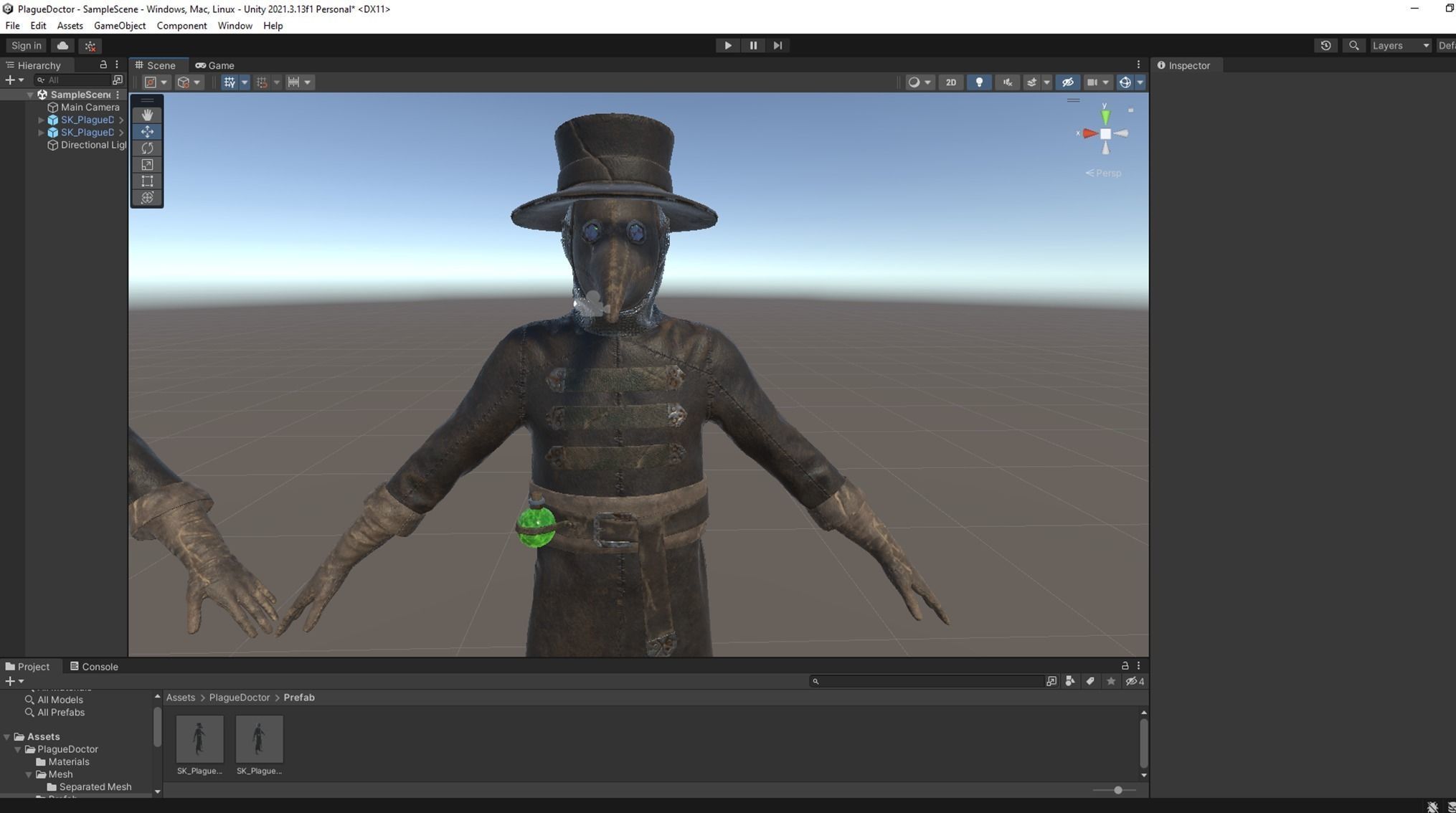Open the global search magnifier
This screenshot has width=1456, height=813.
pyautogui.click(x=1353, y=45)
